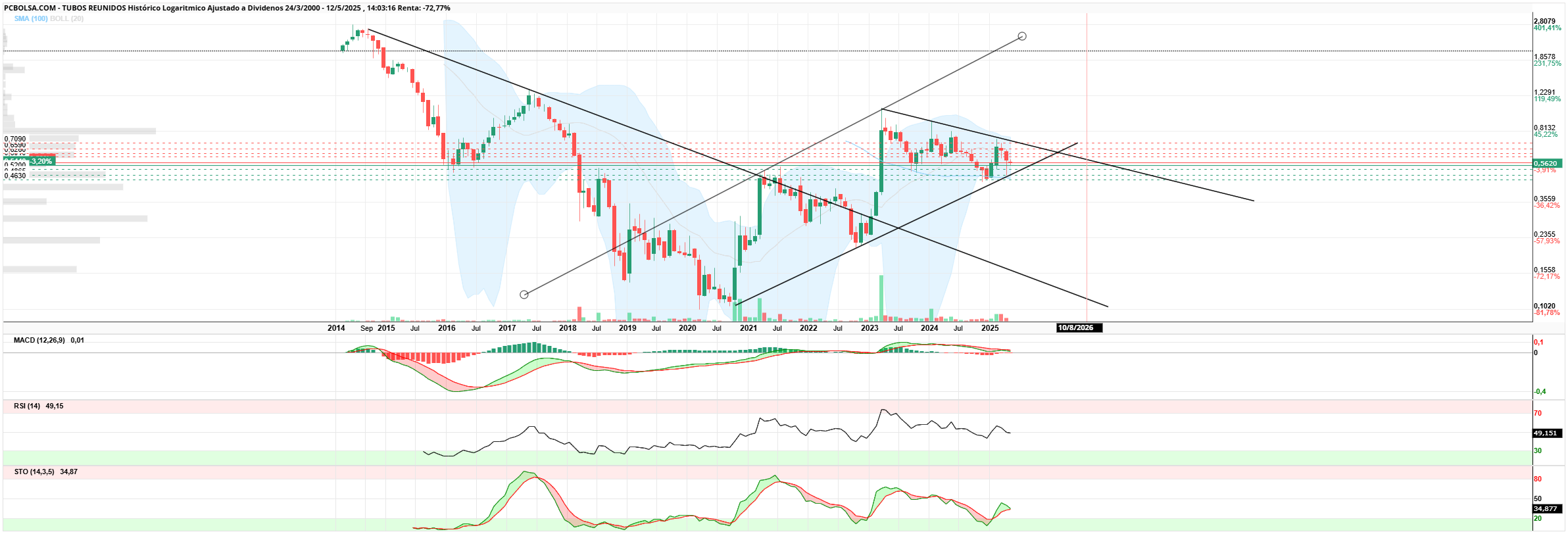Click the 0,4630 price level label
This screenshot has width=1568, height=534.
pyautogui.click(x=15, y=176)
